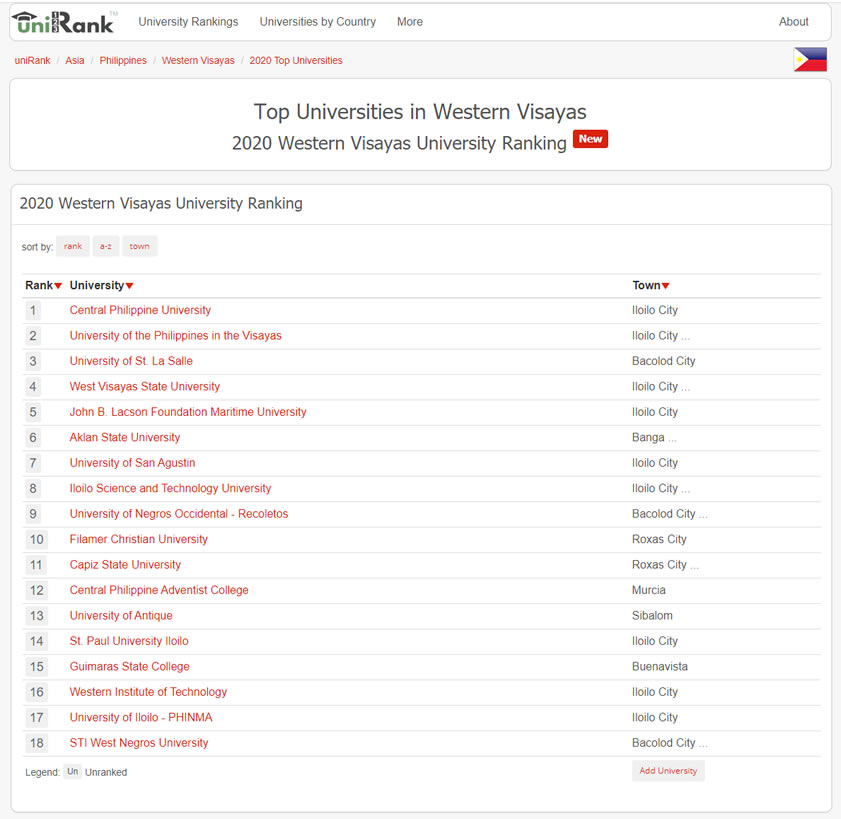Image resolution: width=841 pixels, height=819 pixels.
Task: Sort list by town button
Action: 139,246
